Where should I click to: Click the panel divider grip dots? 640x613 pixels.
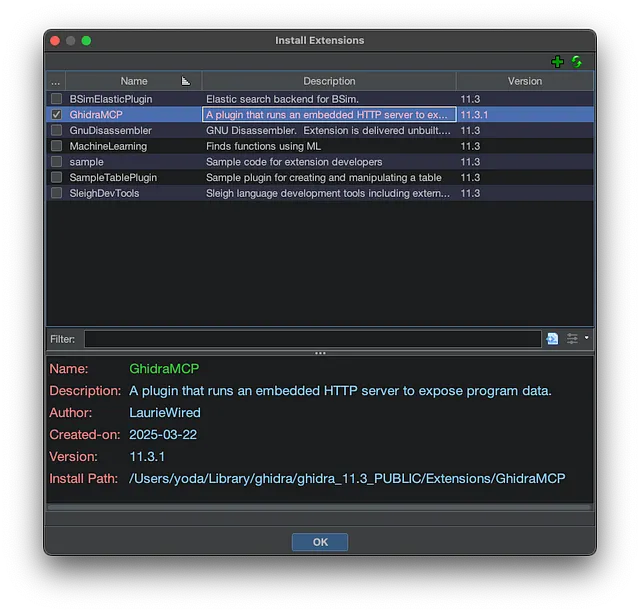coord(320,353)
